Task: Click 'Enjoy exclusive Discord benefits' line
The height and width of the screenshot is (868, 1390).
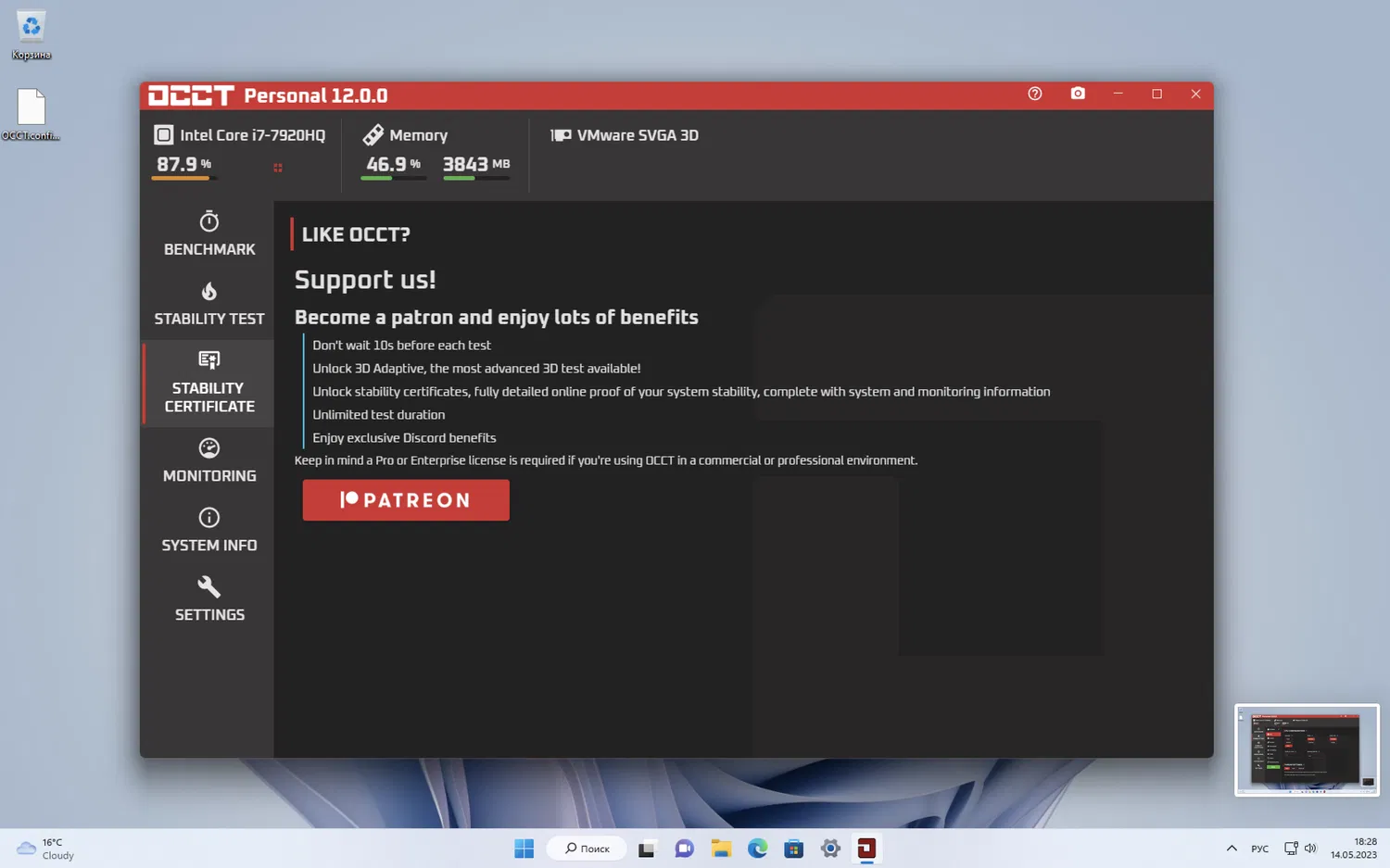Action: point(404,438)
